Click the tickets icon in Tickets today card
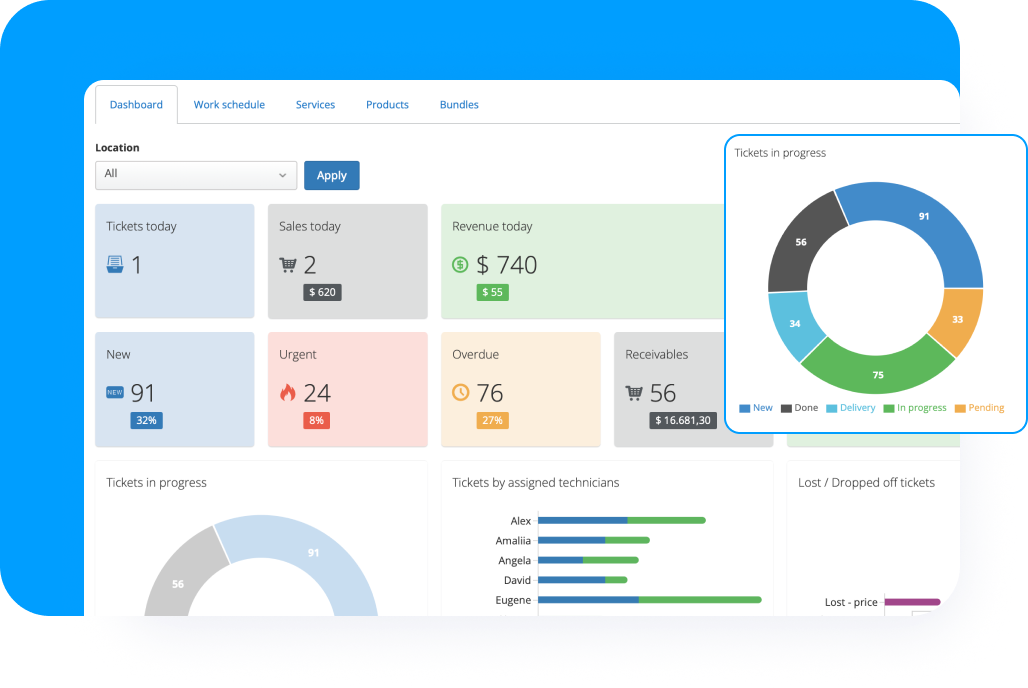 tap(116, 262)
